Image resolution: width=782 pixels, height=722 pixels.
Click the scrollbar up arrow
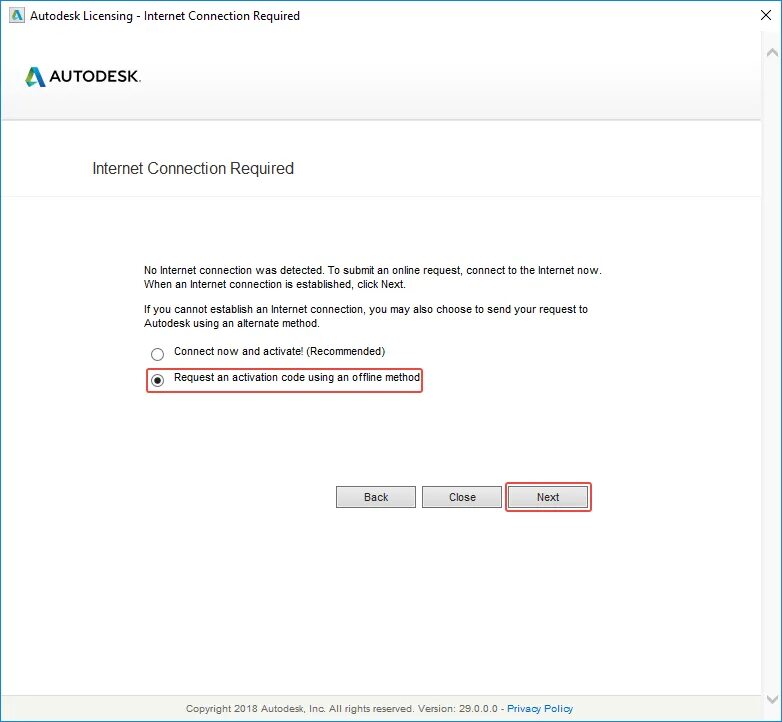coord(772,52)
